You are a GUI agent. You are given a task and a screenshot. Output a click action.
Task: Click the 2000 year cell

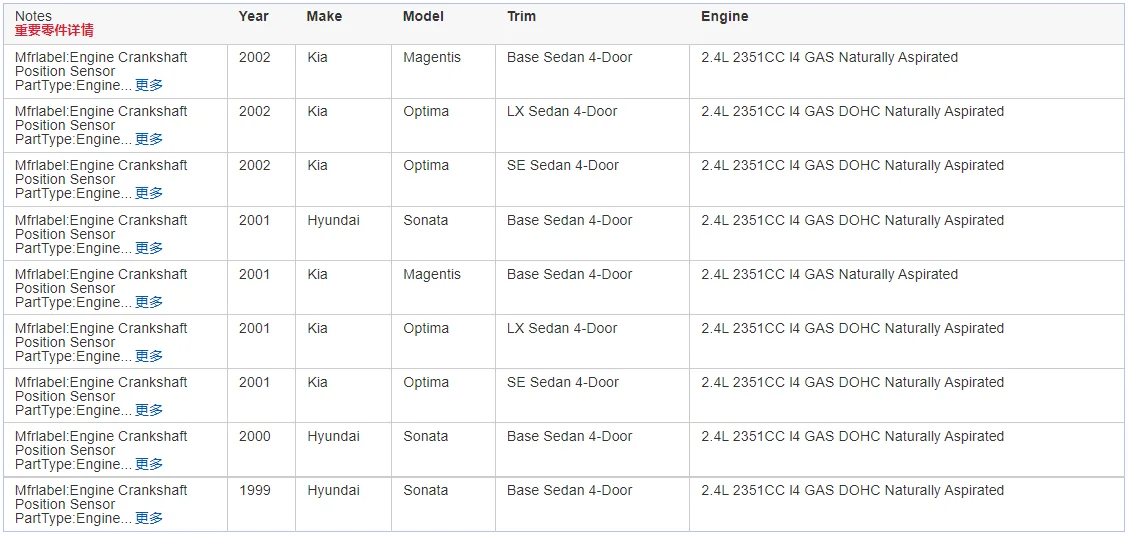[255, 436]
